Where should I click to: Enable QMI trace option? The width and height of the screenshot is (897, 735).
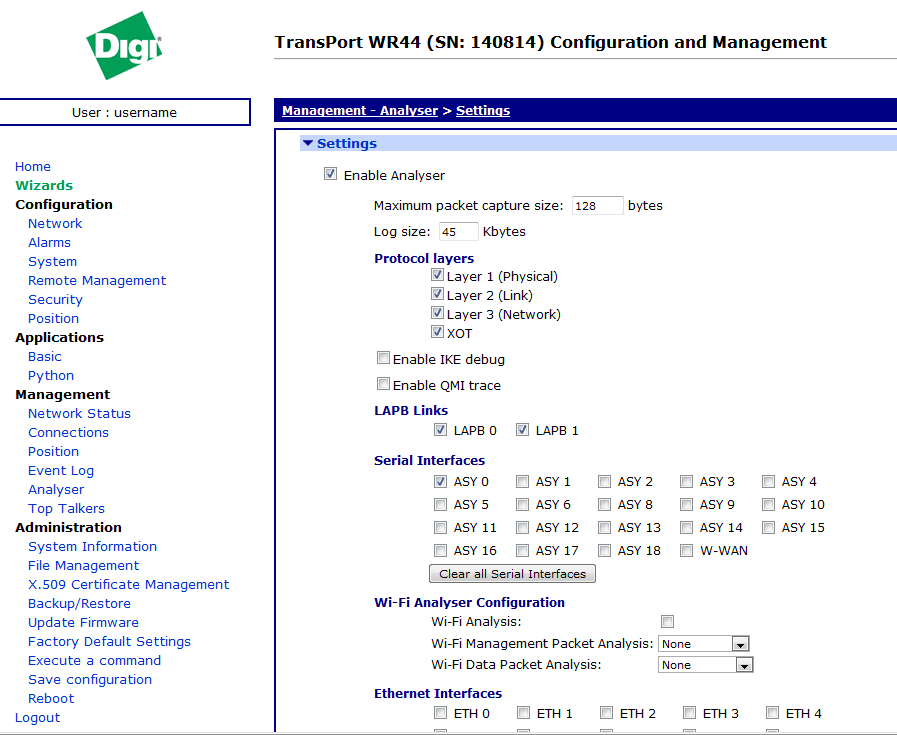[383, 384]
